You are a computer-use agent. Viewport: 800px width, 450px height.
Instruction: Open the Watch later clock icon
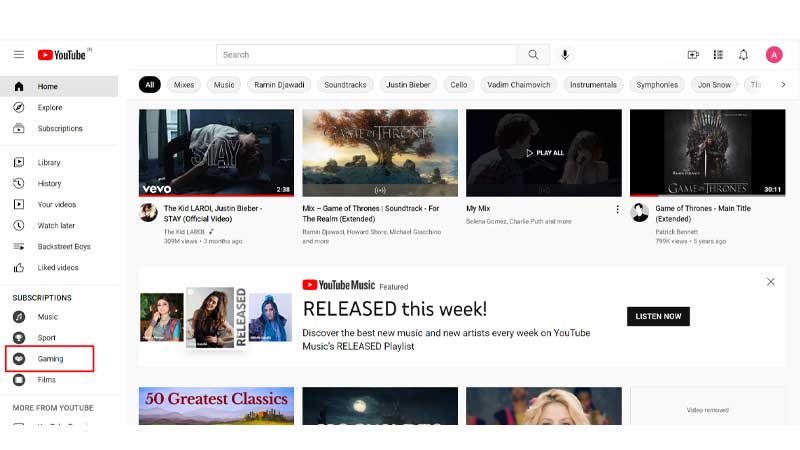(19, 225)
